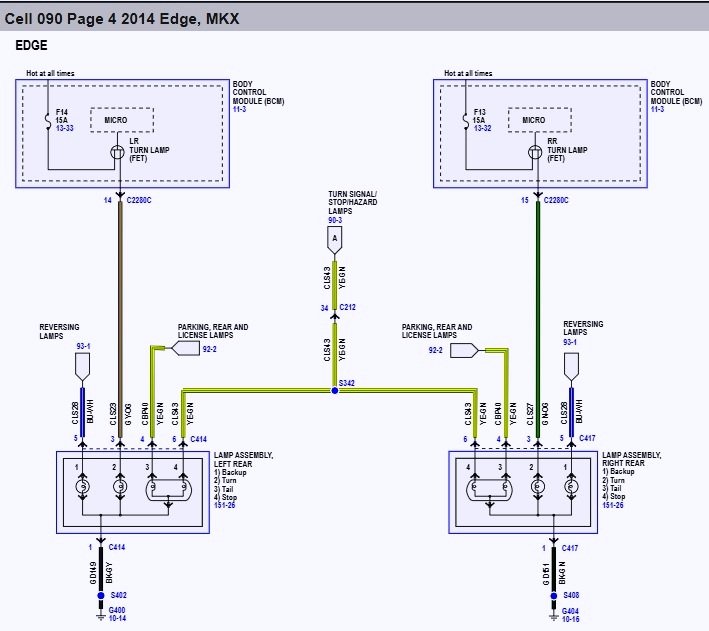Image resolution: width=709 pixels, height=631 pixels.
Task: Click the C414 label next to pin 6
Action: [x=199, y=439]
